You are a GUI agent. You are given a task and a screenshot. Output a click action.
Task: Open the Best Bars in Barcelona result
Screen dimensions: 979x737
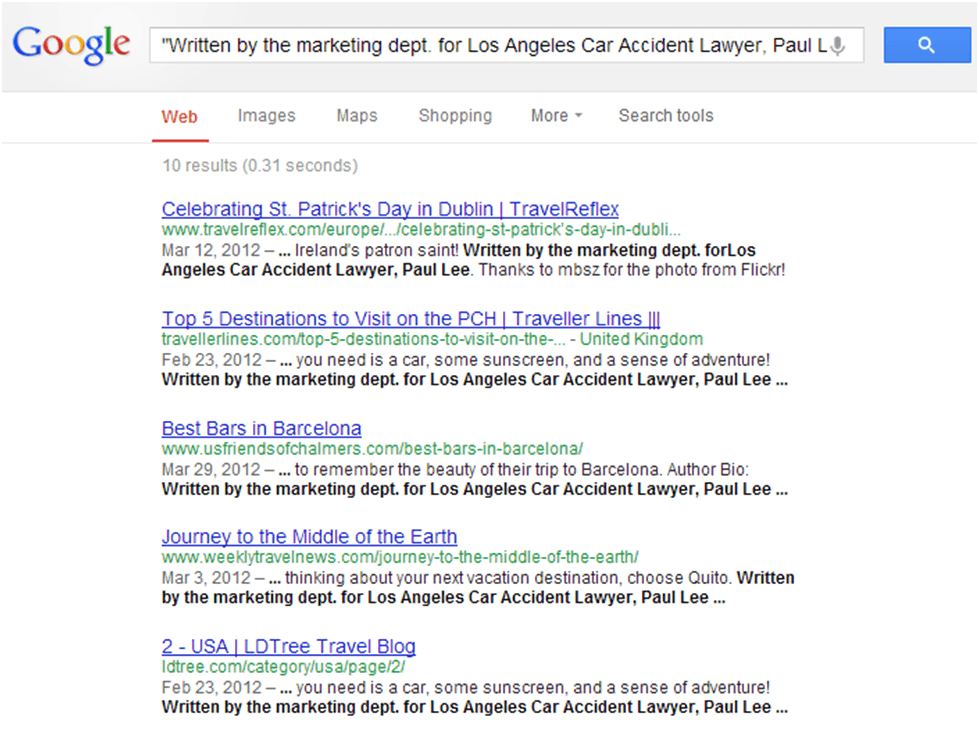262,428
